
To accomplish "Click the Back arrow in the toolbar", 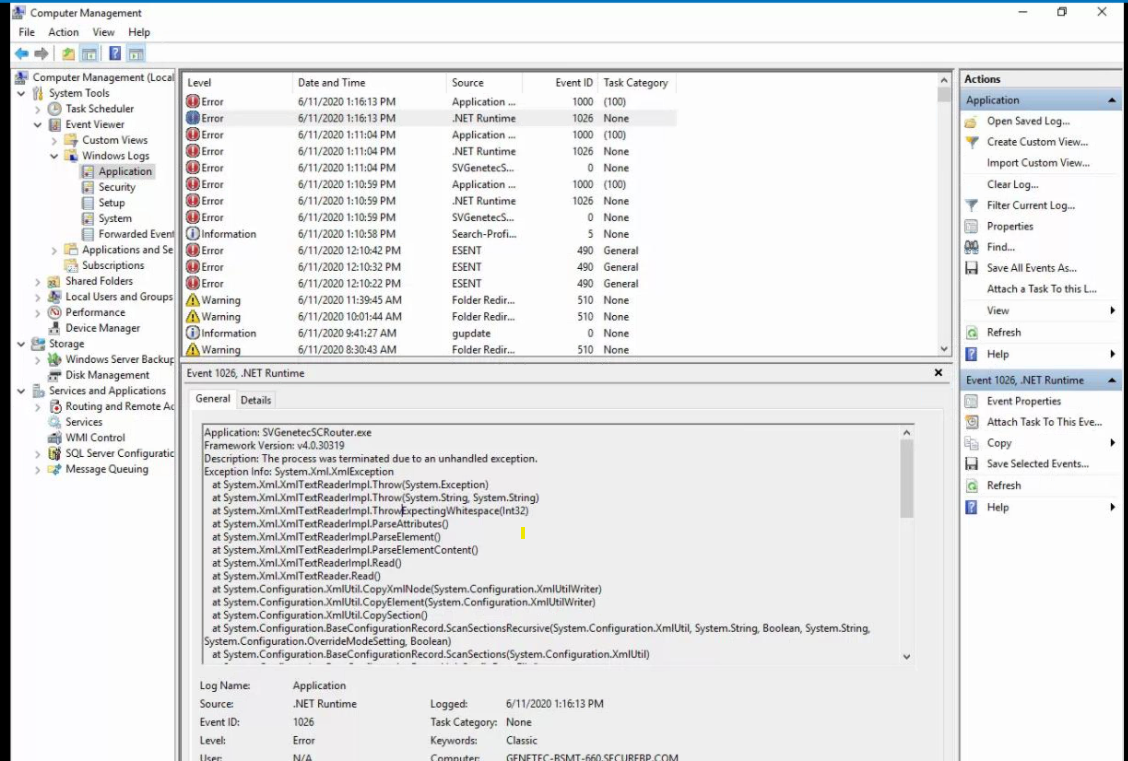I will click(21, 54).
